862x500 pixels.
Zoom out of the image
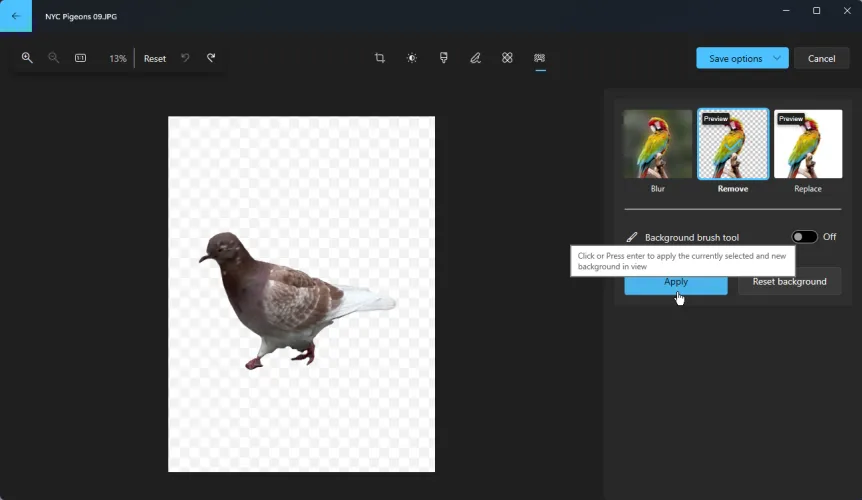pos(53,58)
